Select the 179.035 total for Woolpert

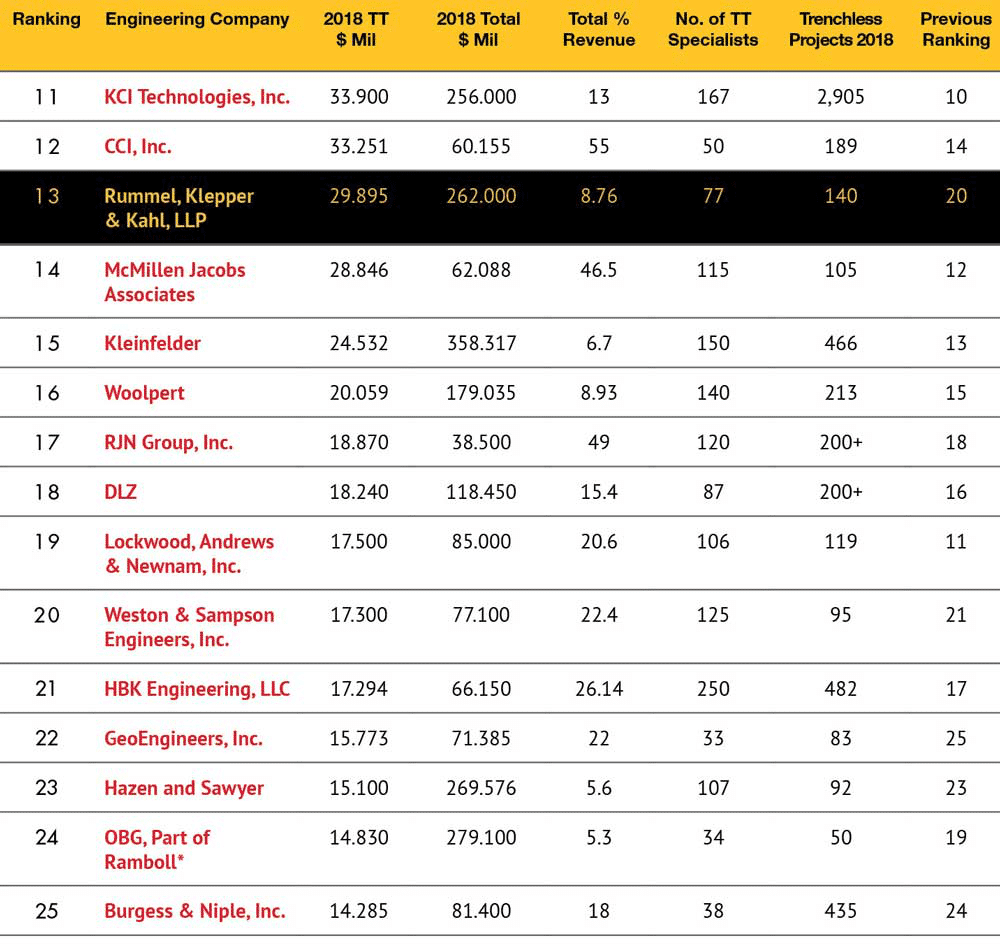point(482,393)
